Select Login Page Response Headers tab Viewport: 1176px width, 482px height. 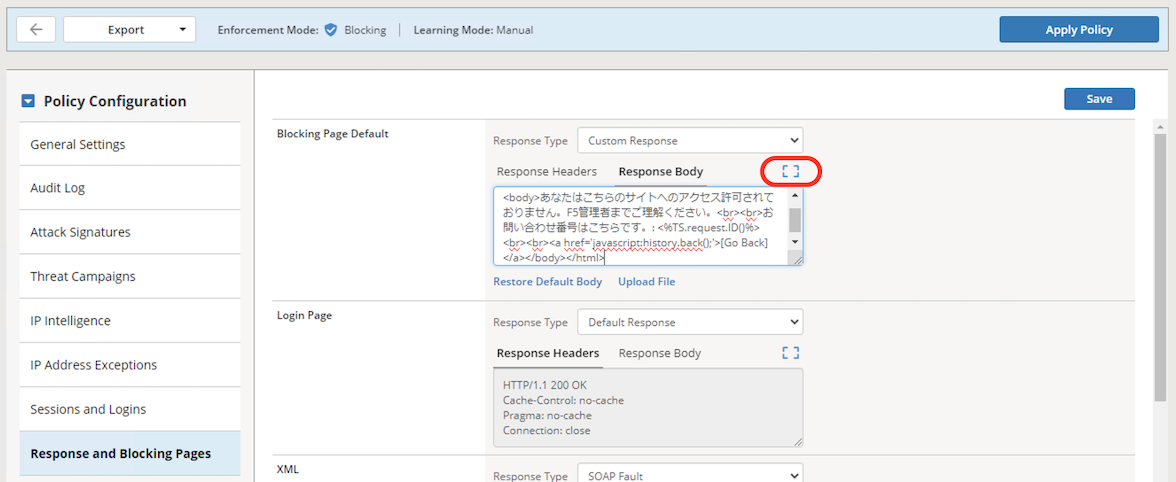click(x=548, y=353)
